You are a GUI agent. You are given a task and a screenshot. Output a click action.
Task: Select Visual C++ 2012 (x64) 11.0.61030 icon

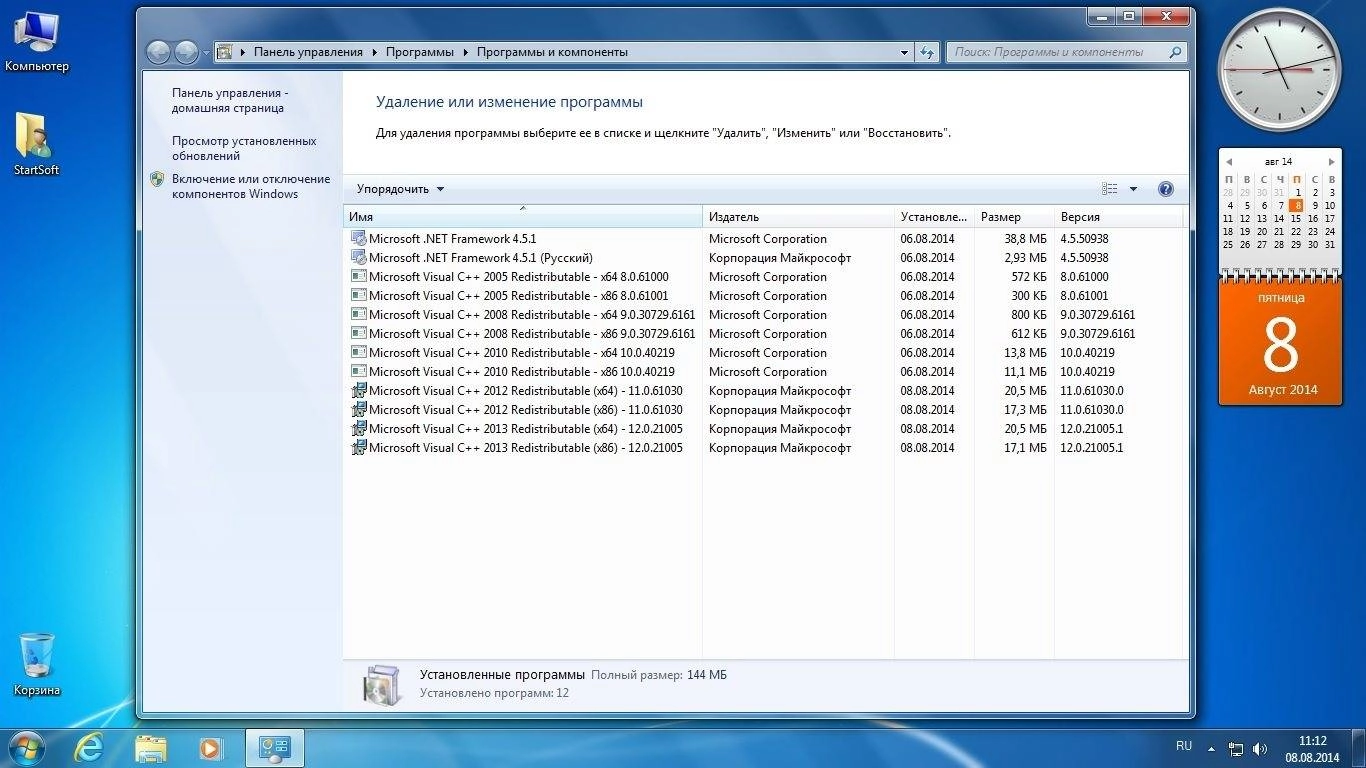click(x=359, y=391)
